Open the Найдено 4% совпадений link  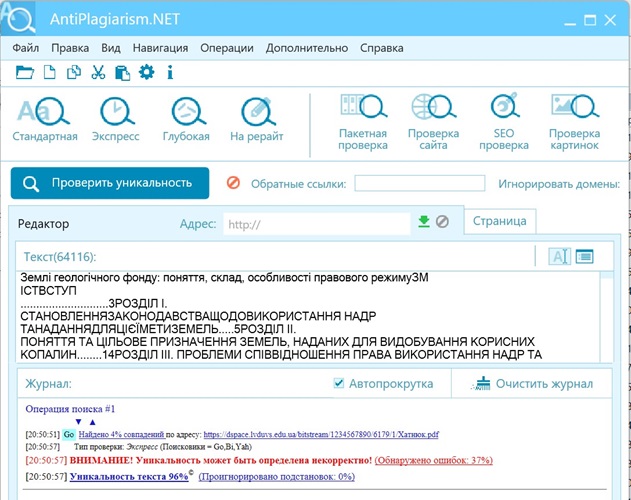[x=122, y=434]
